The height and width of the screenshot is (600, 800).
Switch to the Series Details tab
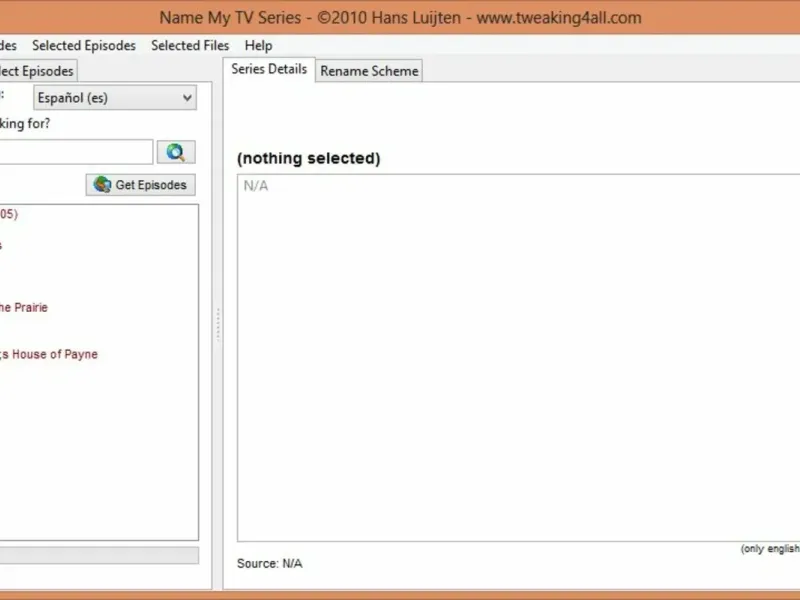[x=269, y=69]
